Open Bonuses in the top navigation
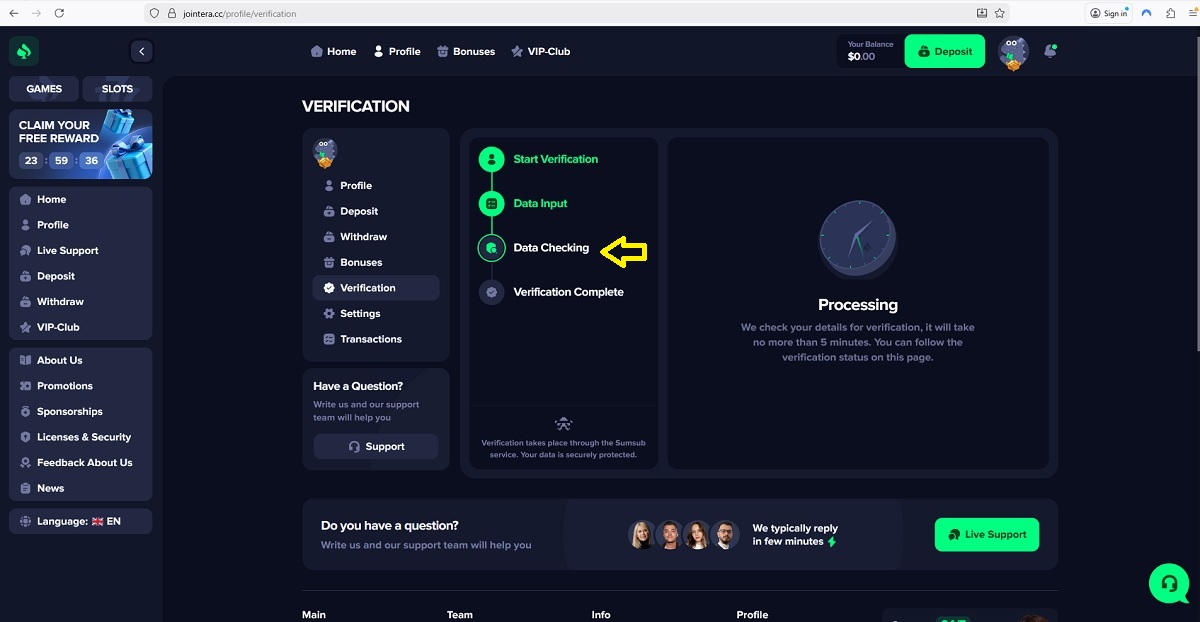The width and height of the screenshot is (1200, 622). tap(466, 51)
